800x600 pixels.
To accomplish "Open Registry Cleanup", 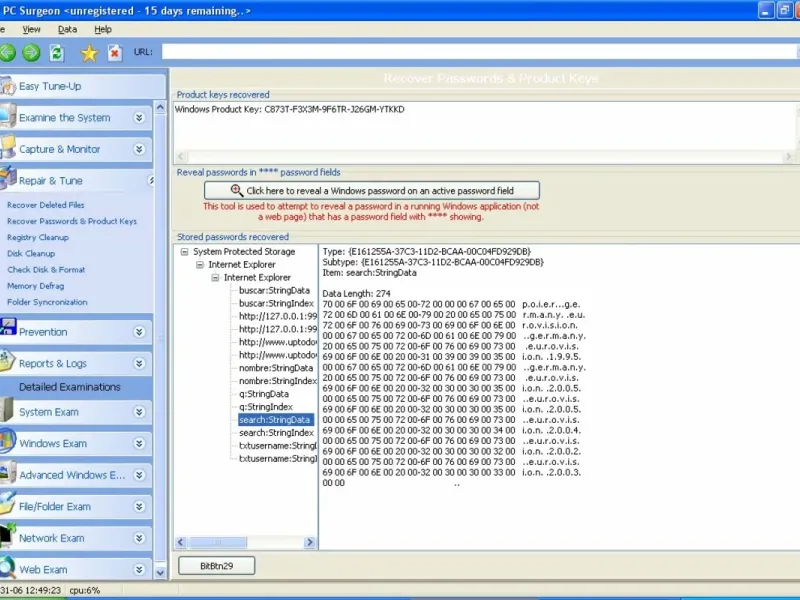I will pos(38,237).
